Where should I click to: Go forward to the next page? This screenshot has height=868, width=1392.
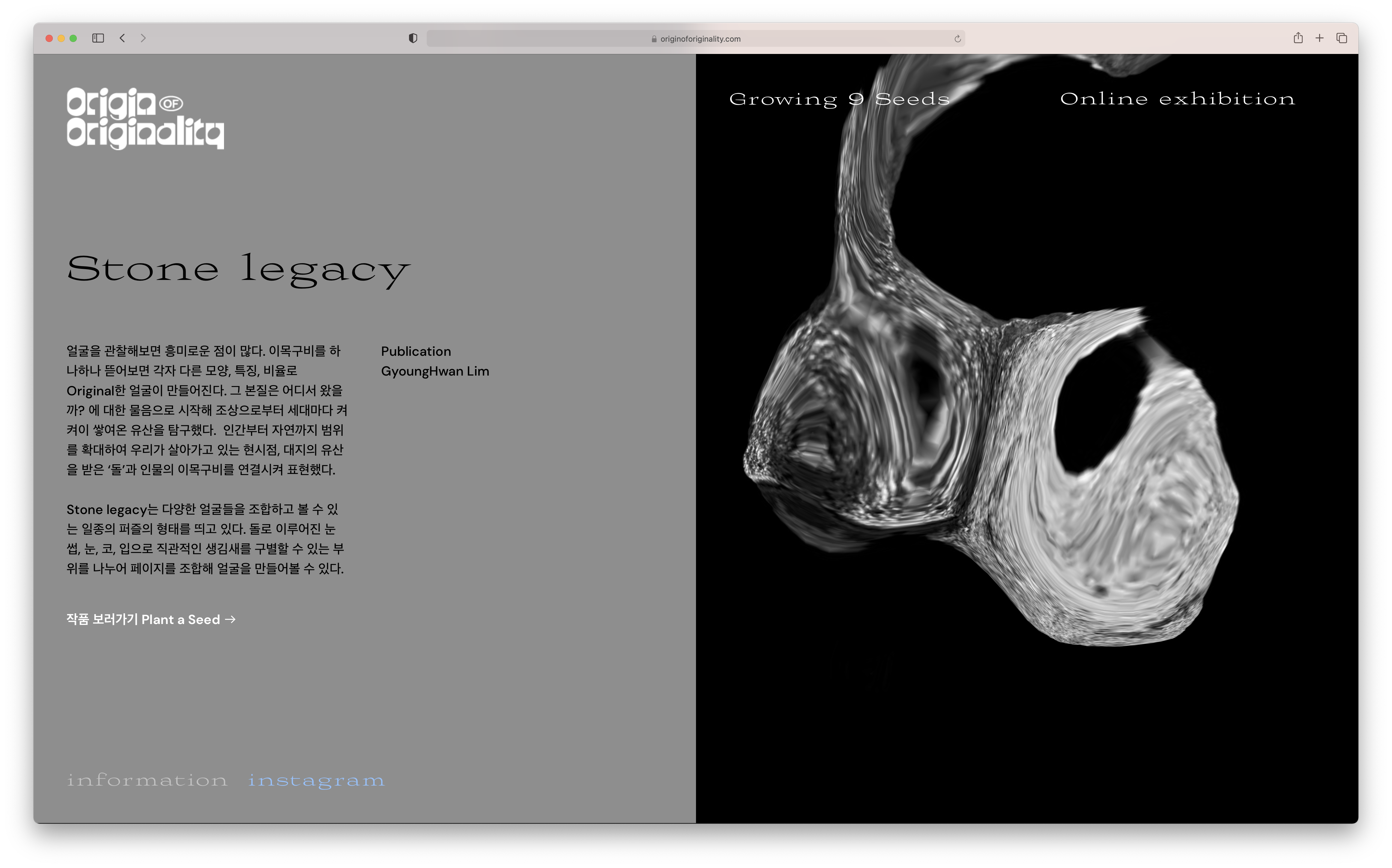pos(143,38)
